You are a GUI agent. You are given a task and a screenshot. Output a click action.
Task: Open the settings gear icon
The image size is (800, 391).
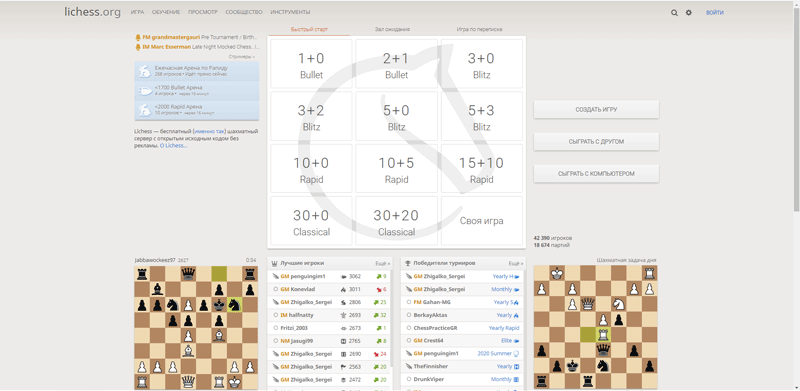[x=689, y=13]
